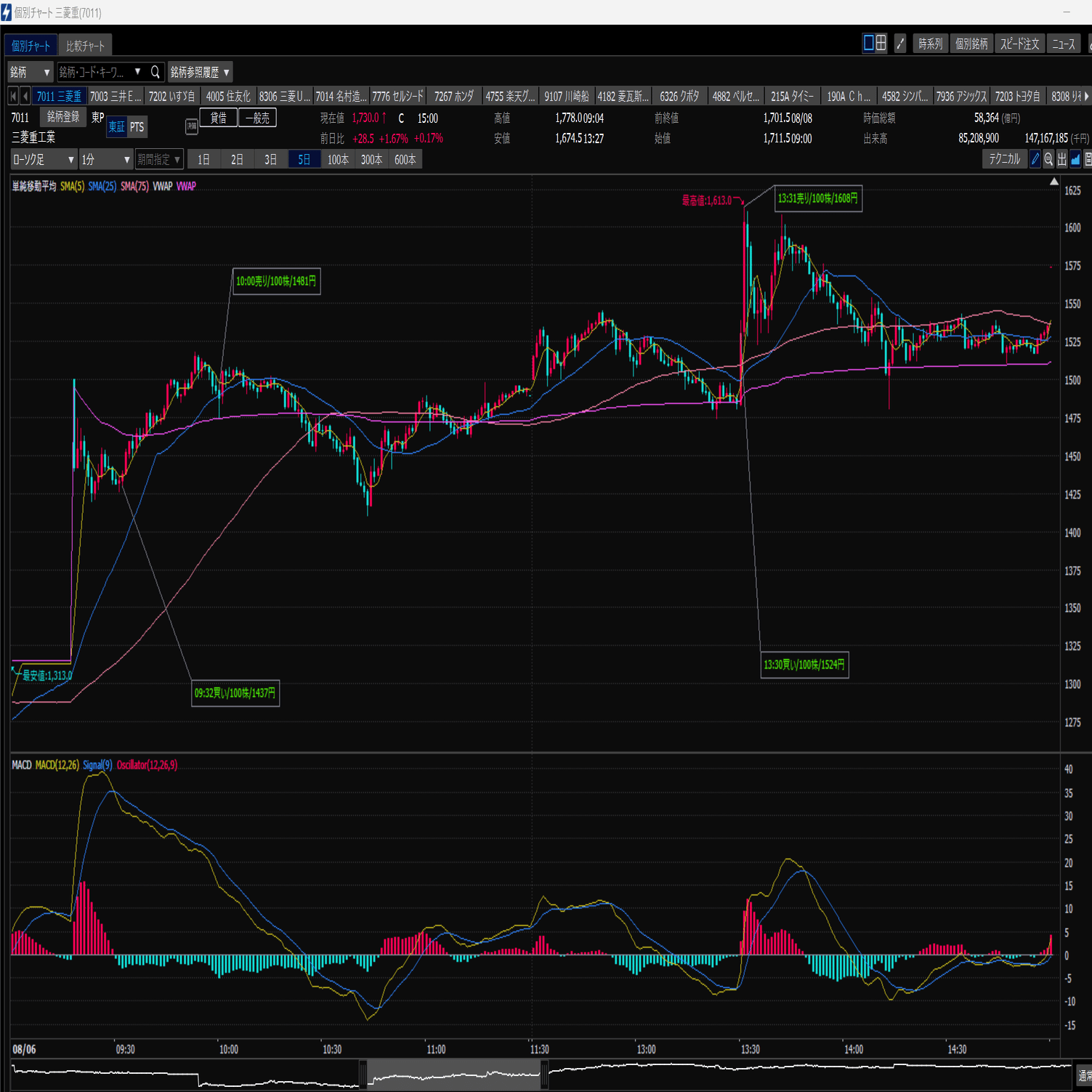This screenshot has width=1092, height=1092.
Task: Click the chart zoom magnifier icon
Action: 1048,159
